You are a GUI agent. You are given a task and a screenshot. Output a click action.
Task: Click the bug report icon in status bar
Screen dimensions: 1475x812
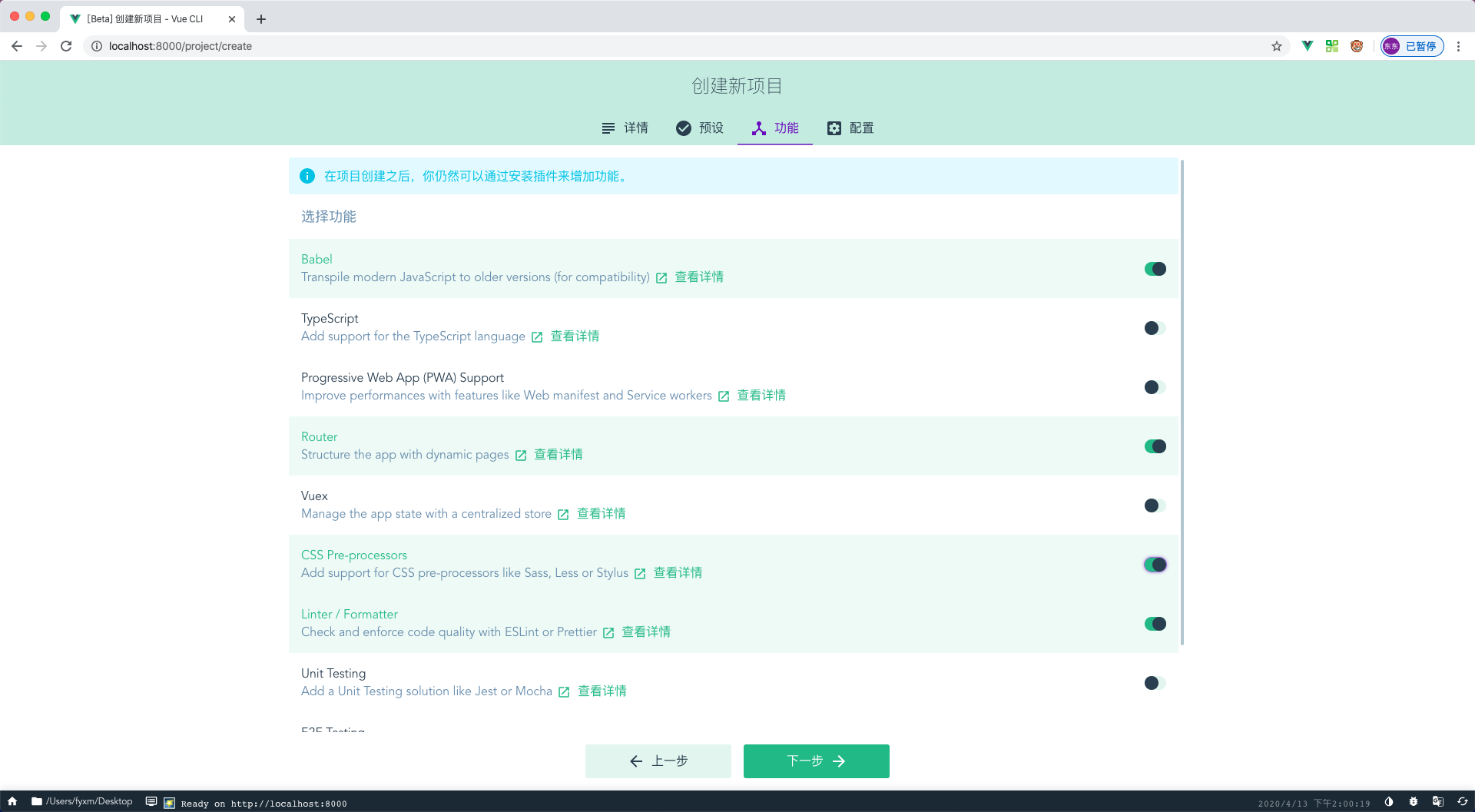[1414, 801]
